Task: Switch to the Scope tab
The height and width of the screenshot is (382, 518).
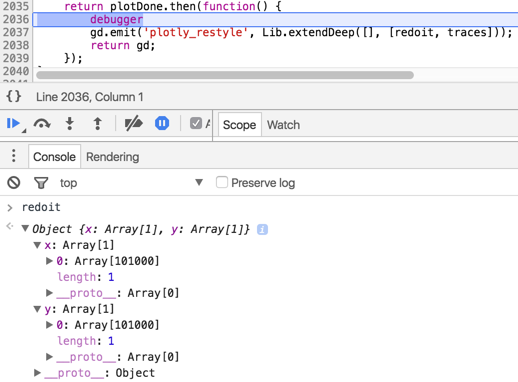Action: tap(239, 125)
